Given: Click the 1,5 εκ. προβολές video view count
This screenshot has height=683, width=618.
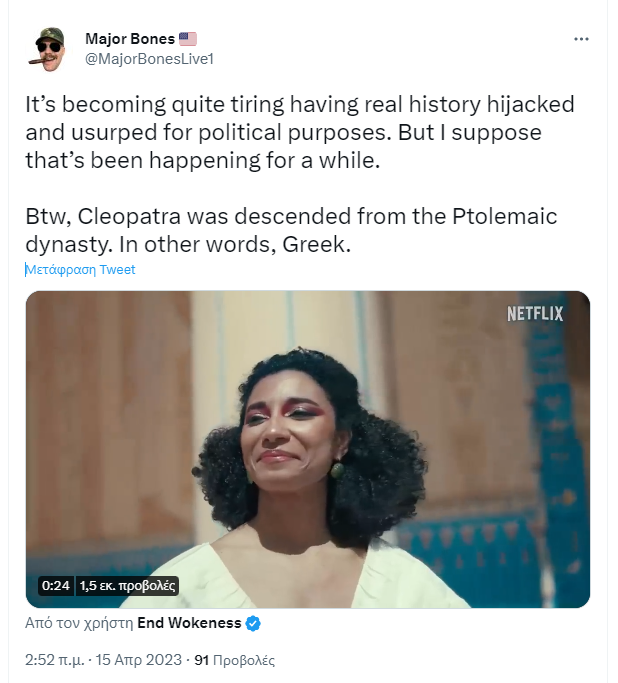Looking at the screenshot, I should pos(127,585).
